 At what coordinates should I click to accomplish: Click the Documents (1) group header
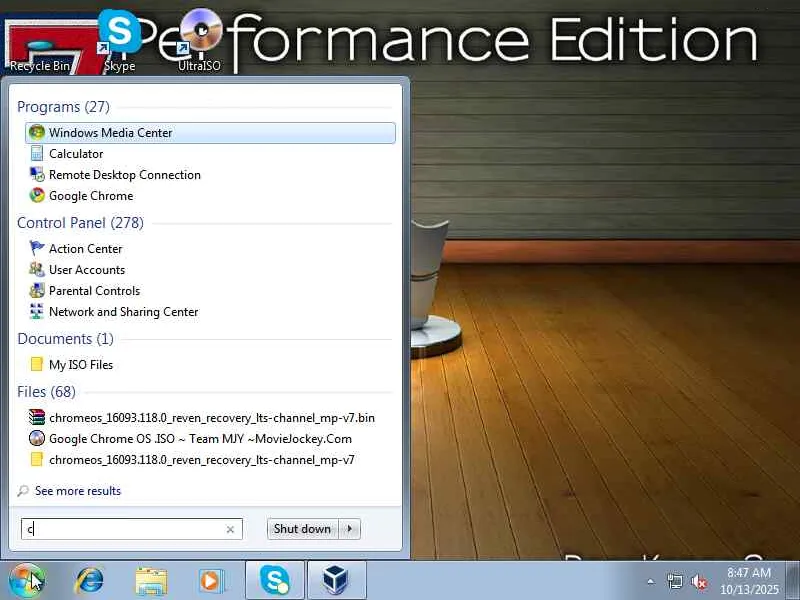[x=66, y=339]
